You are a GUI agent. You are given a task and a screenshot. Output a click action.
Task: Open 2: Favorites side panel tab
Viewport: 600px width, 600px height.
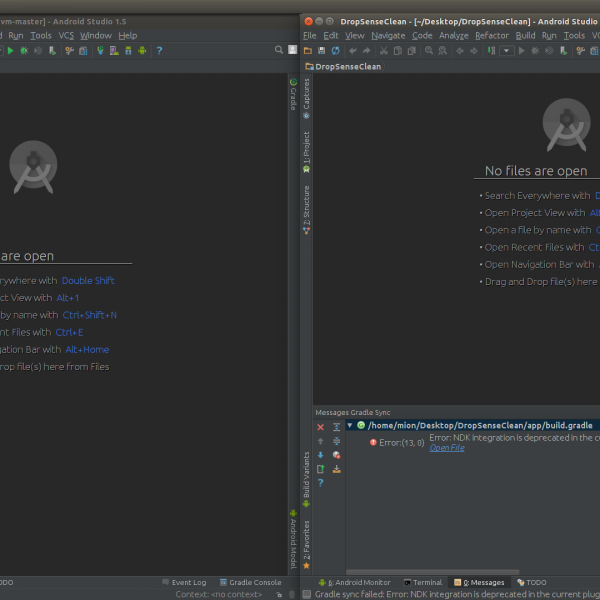pyautogui.click(x=307, y=544)
